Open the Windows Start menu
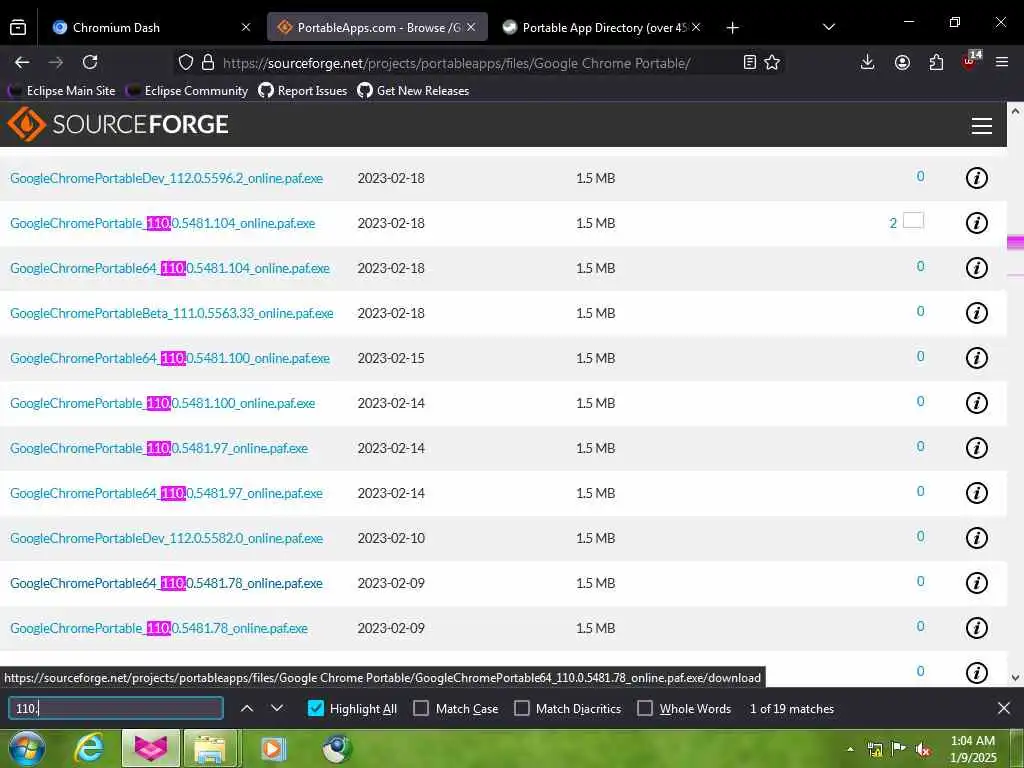The width and height of the screenshot is (1024, 768). pos(26,748)
